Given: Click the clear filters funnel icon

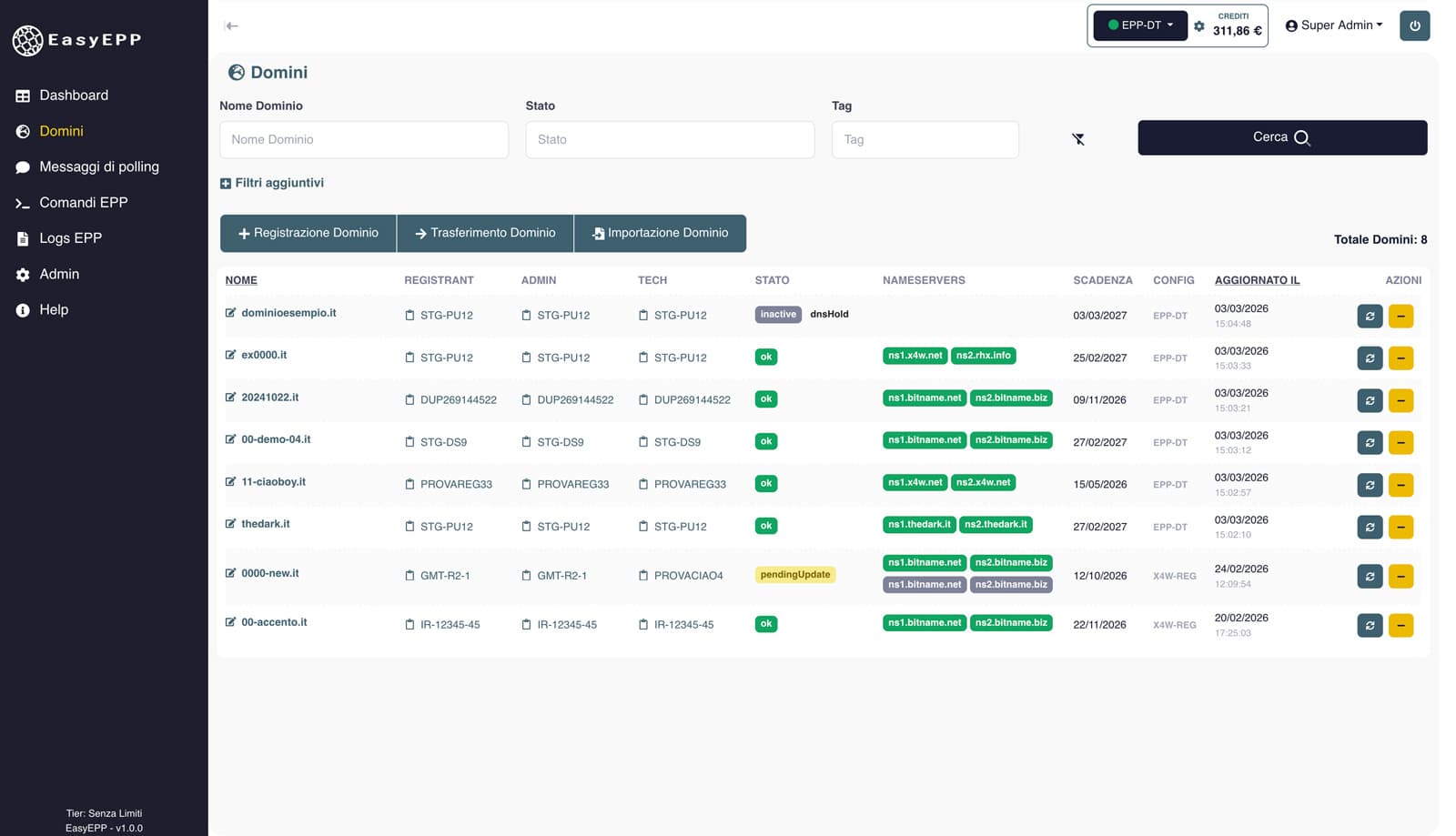Looking at the screenshot, I should coord(1078,139).
